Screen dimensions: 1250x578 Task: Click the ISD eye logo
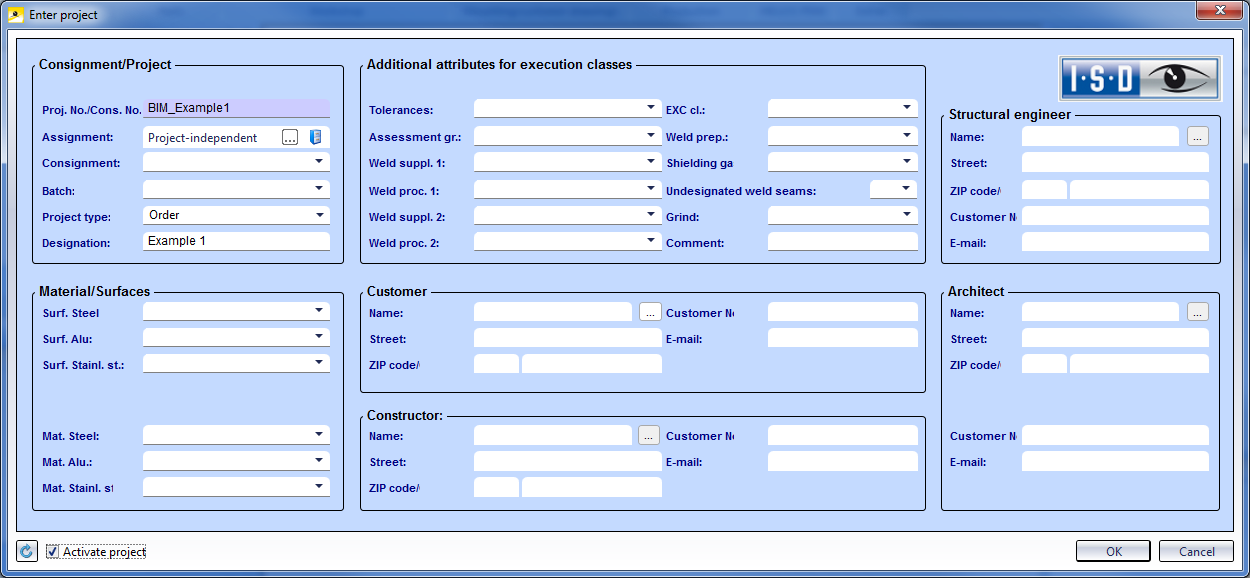(1140, 78)
